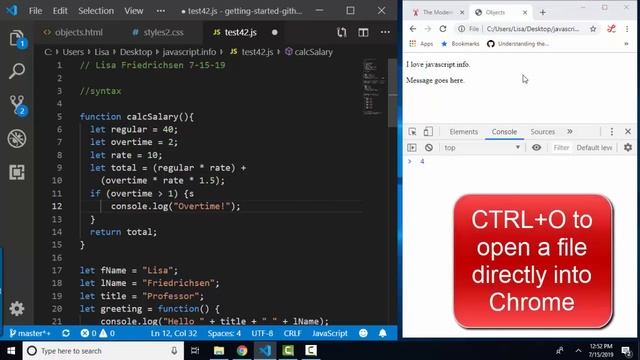
Task: Show errors and warnings count
Action: click(97, 333)
